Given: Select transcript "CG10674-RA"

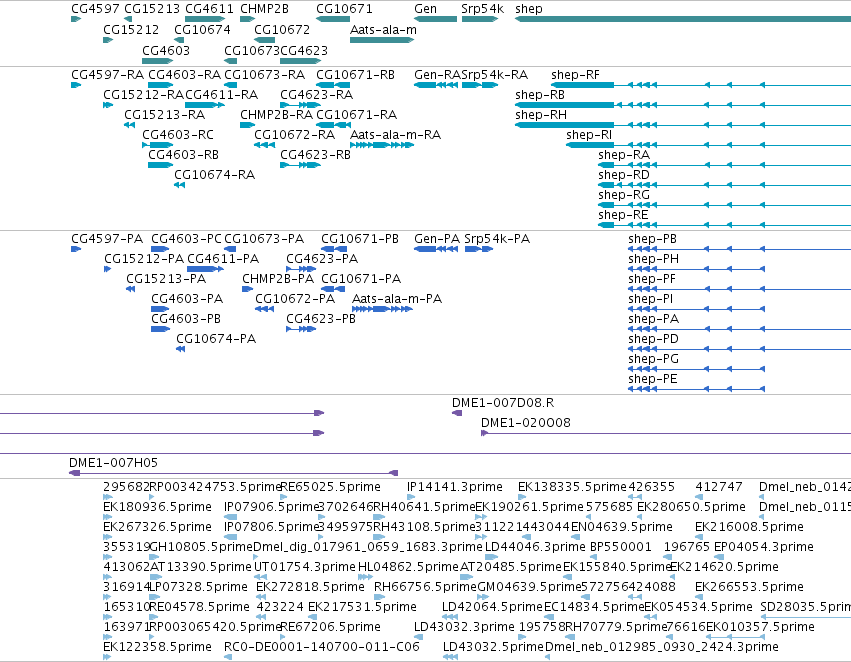Looking at the screenshot, I should point(214,175).
